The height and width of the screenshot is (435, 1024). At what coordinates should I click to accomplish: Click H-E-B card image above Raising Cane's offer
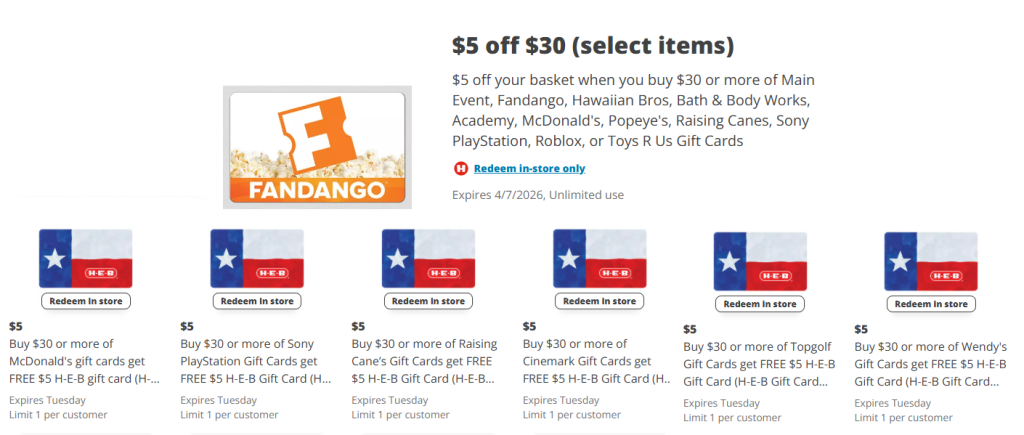pos(428,258)
